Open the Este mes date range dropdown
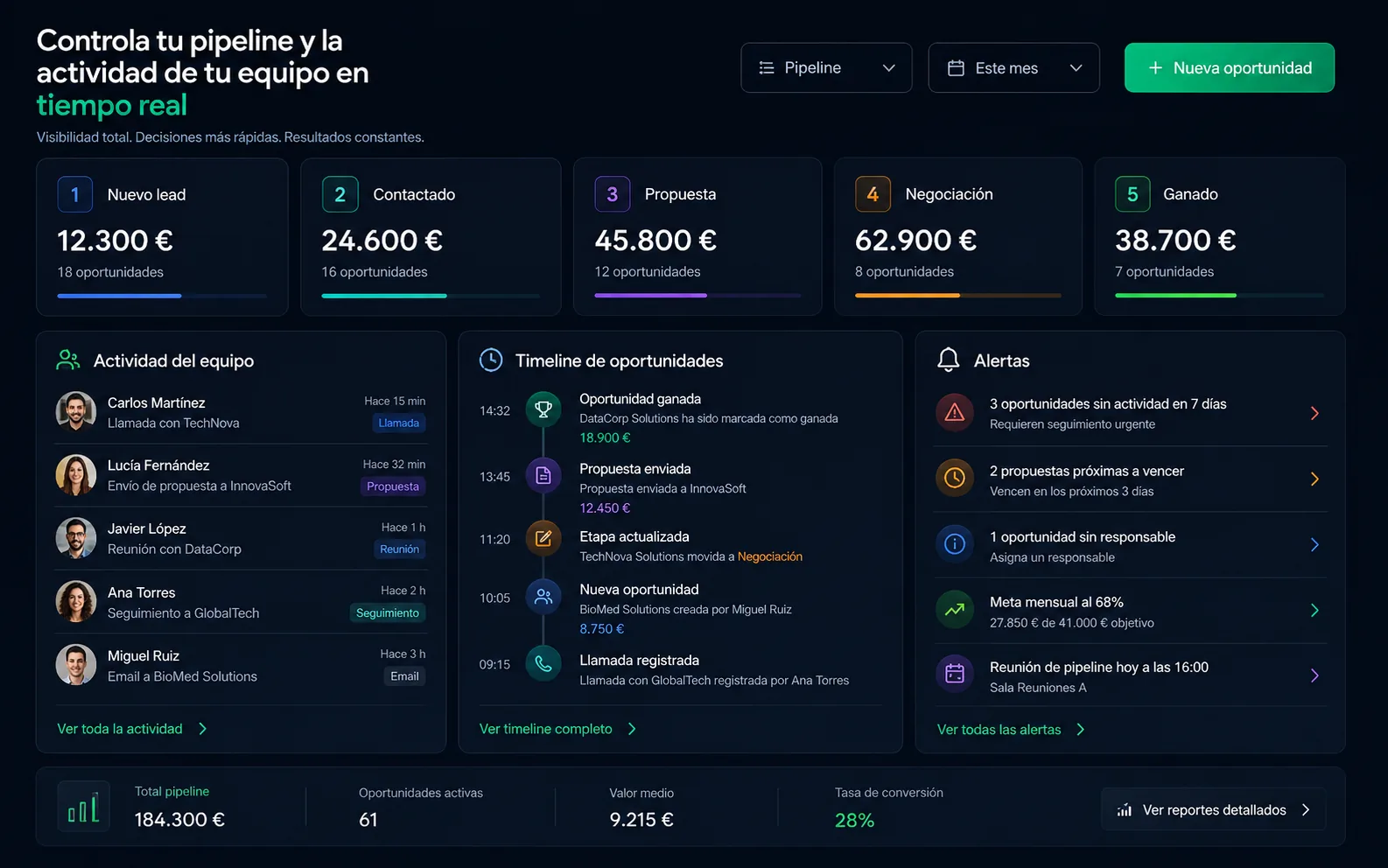Screen dimensions: 1388x868 (1013, 67)
